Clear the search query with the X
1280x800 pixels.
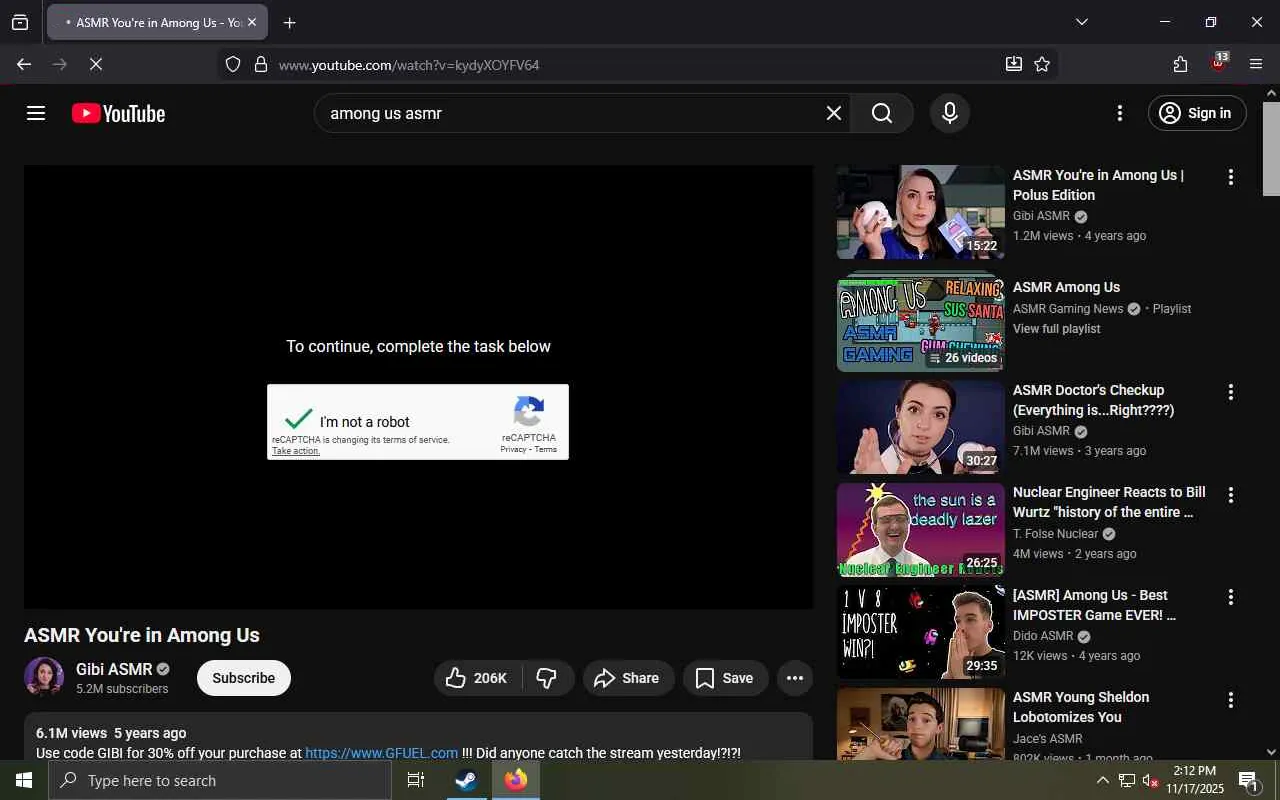pos(834,113)
